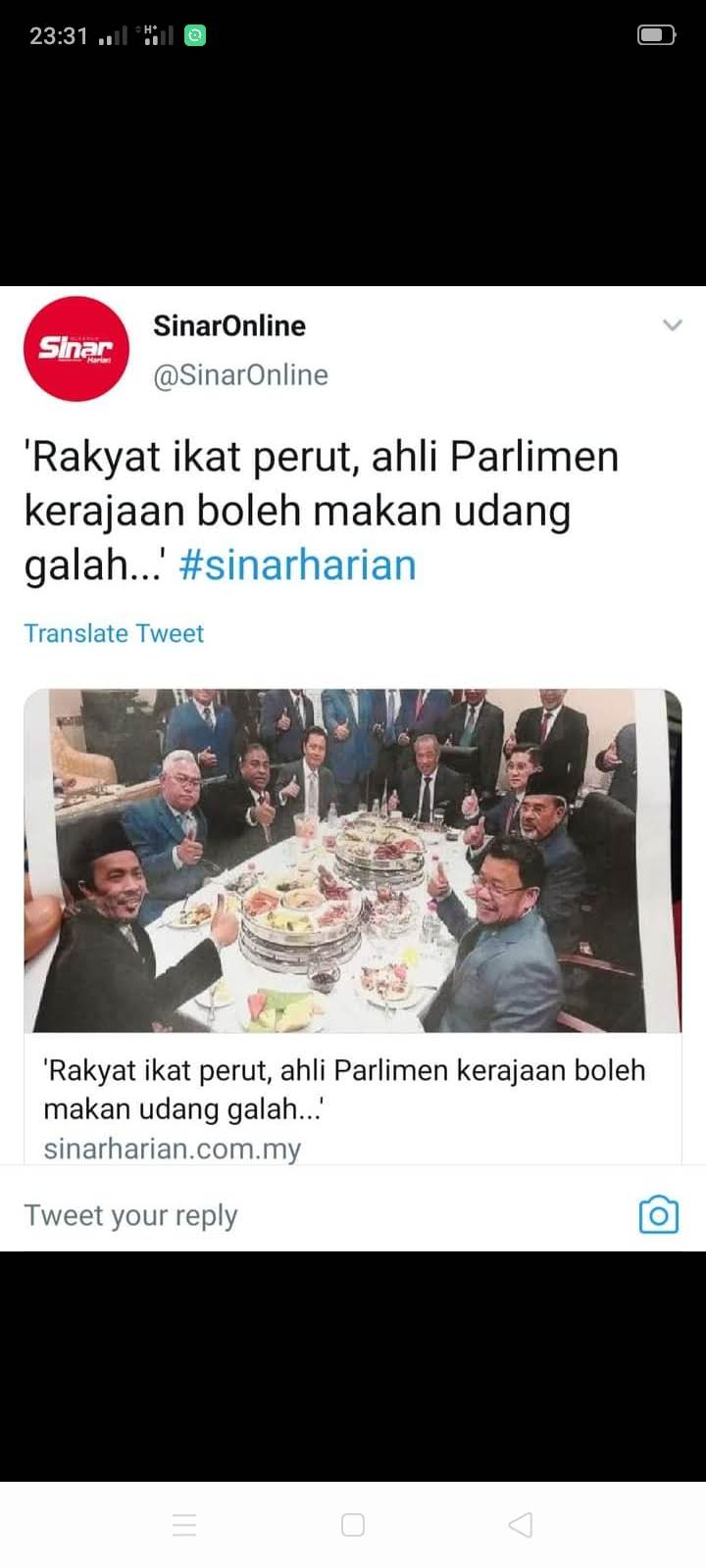Tap the Android home square button
The height and width of the screenshot is (1568, 706).
(353, 1525)
